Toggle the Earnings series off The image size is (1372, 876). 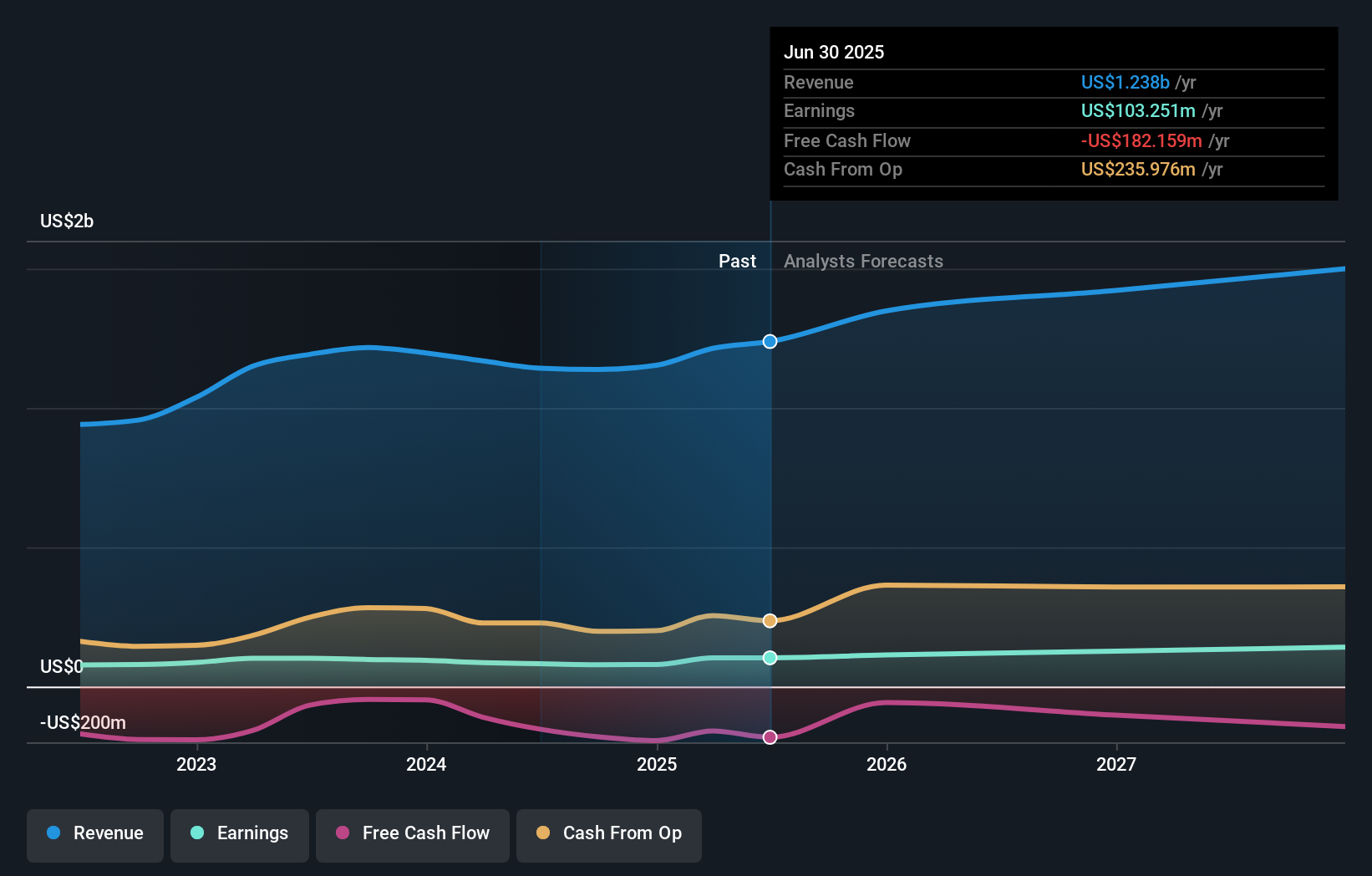coord(240,833)
